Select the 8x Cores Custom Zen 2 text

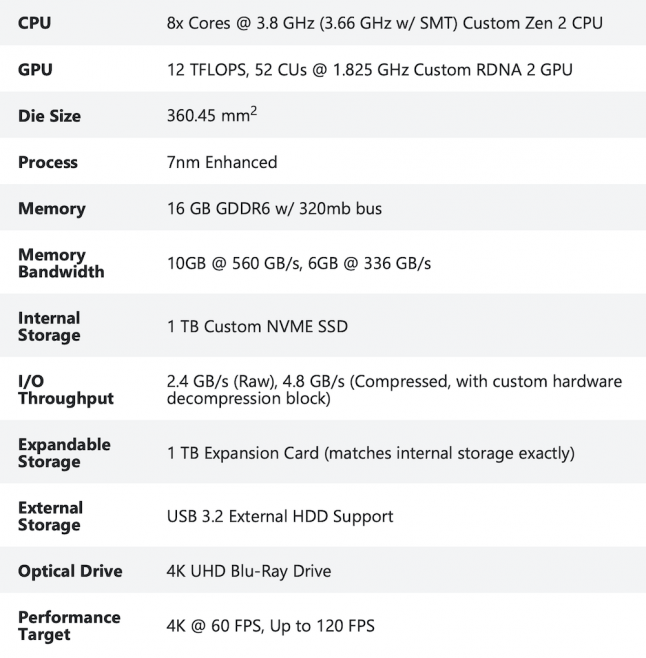384,22
